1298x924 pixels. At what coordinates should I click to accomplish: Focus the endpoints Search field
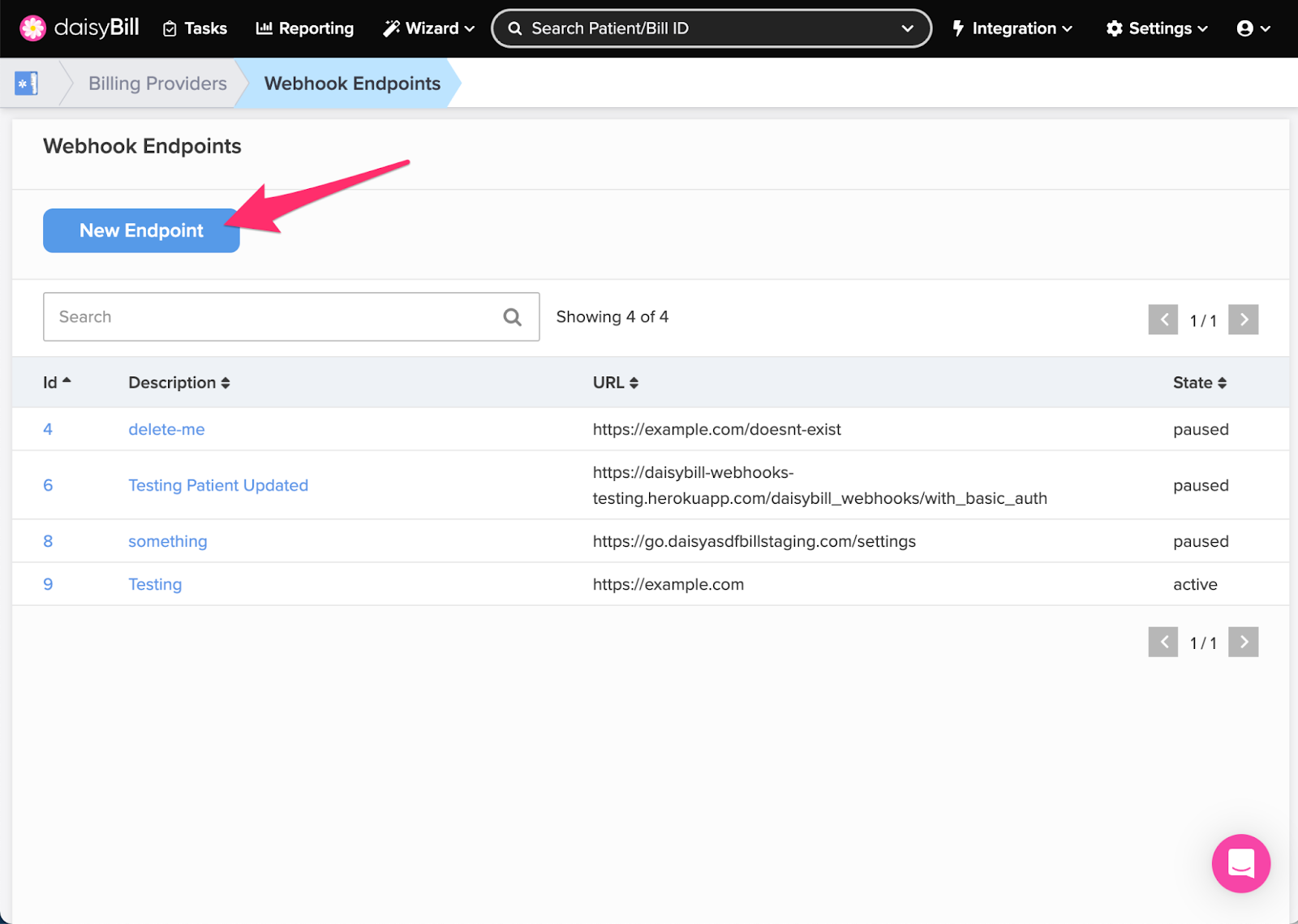[x=291, y=316]
